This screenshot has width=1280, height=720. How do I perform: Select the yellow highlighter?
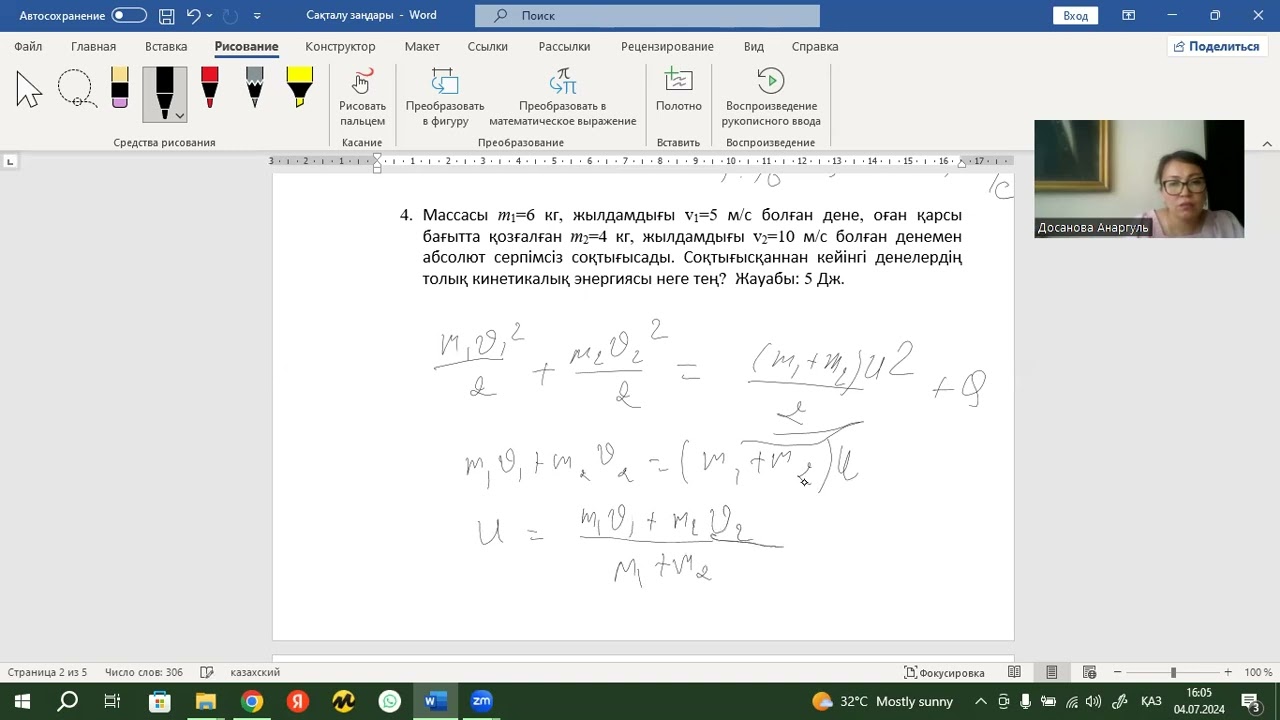pos(300,88)
